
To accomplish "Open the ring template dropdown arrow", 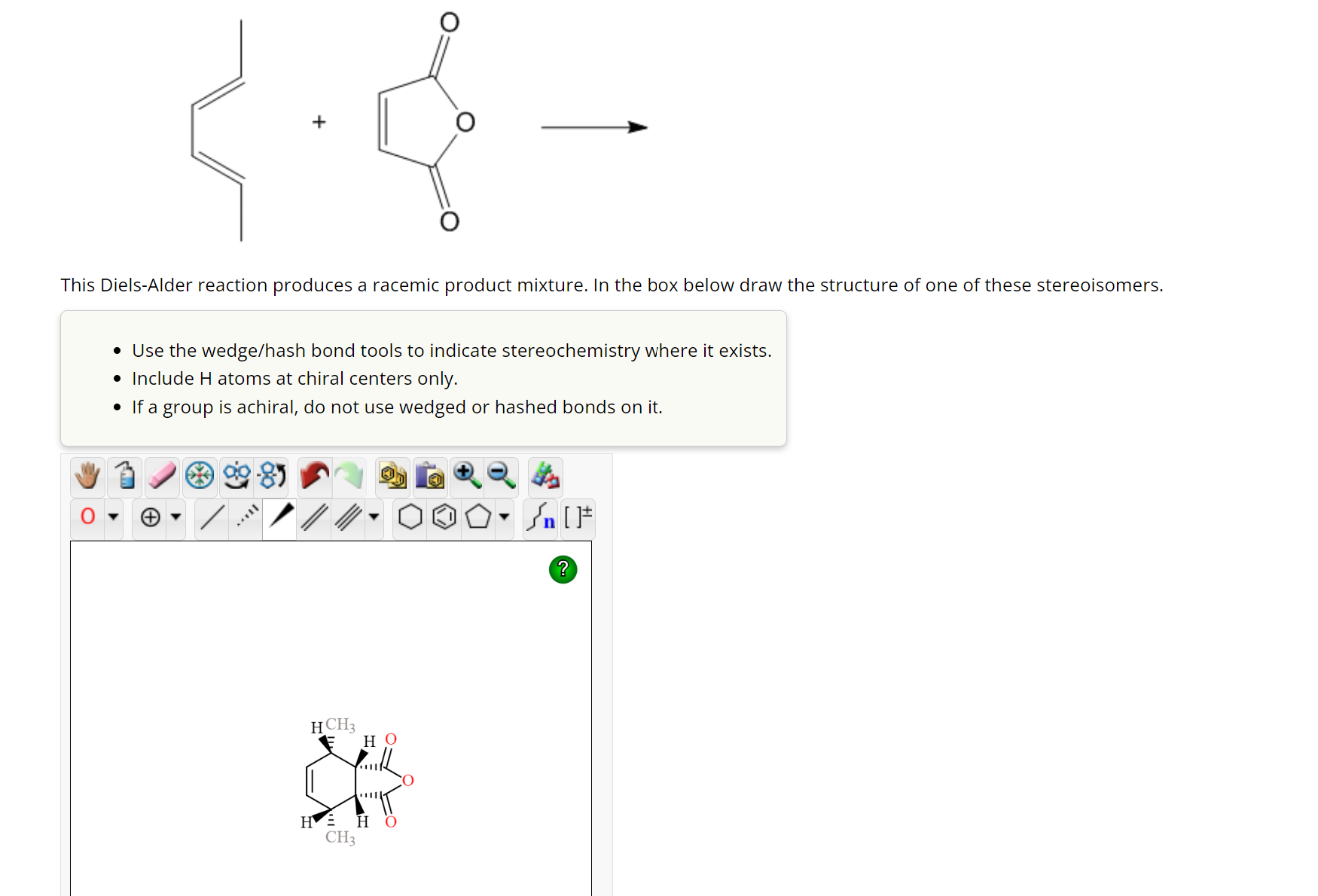I will coord(503,520).
